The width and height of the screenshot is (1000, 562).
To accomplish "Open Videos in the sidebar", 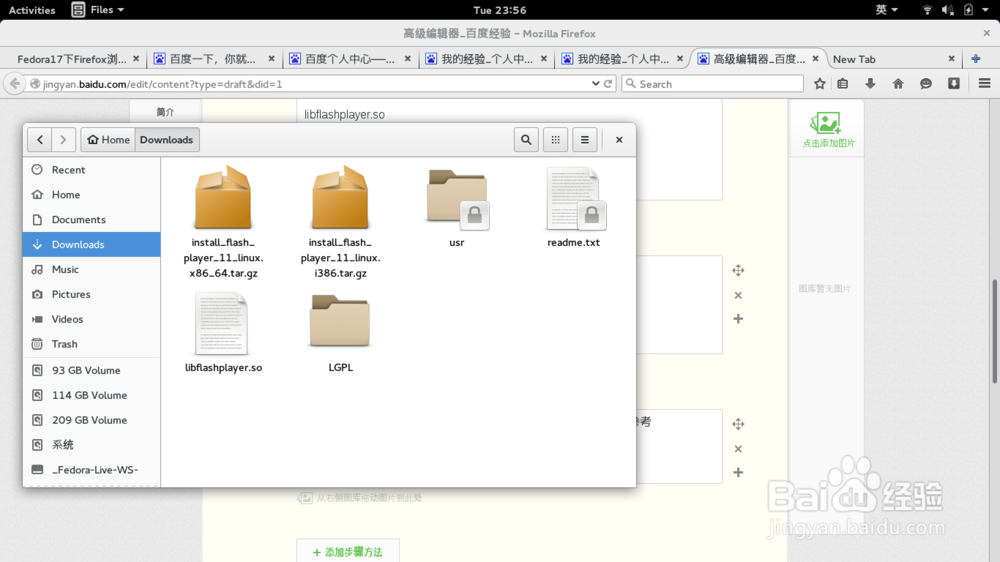I will click(x=92, y=319).
